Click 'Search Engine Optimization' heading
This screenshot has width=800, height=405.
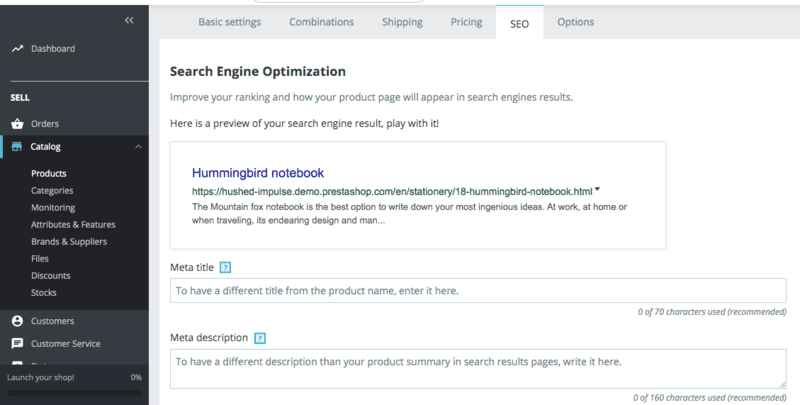(x=258, y=71)
